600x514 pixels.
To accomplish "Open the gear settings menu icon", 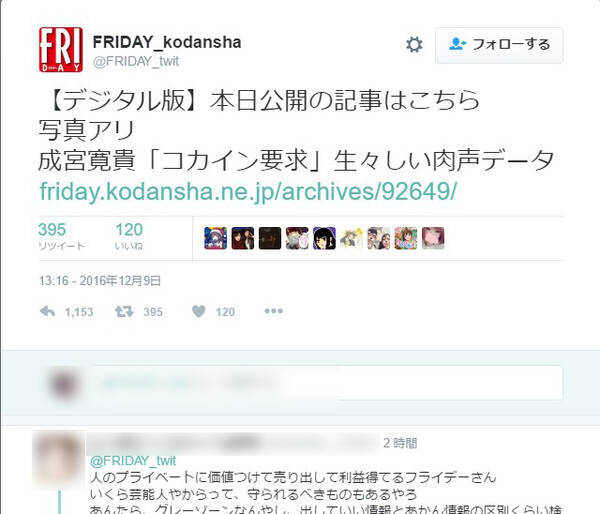I will 414,45.
